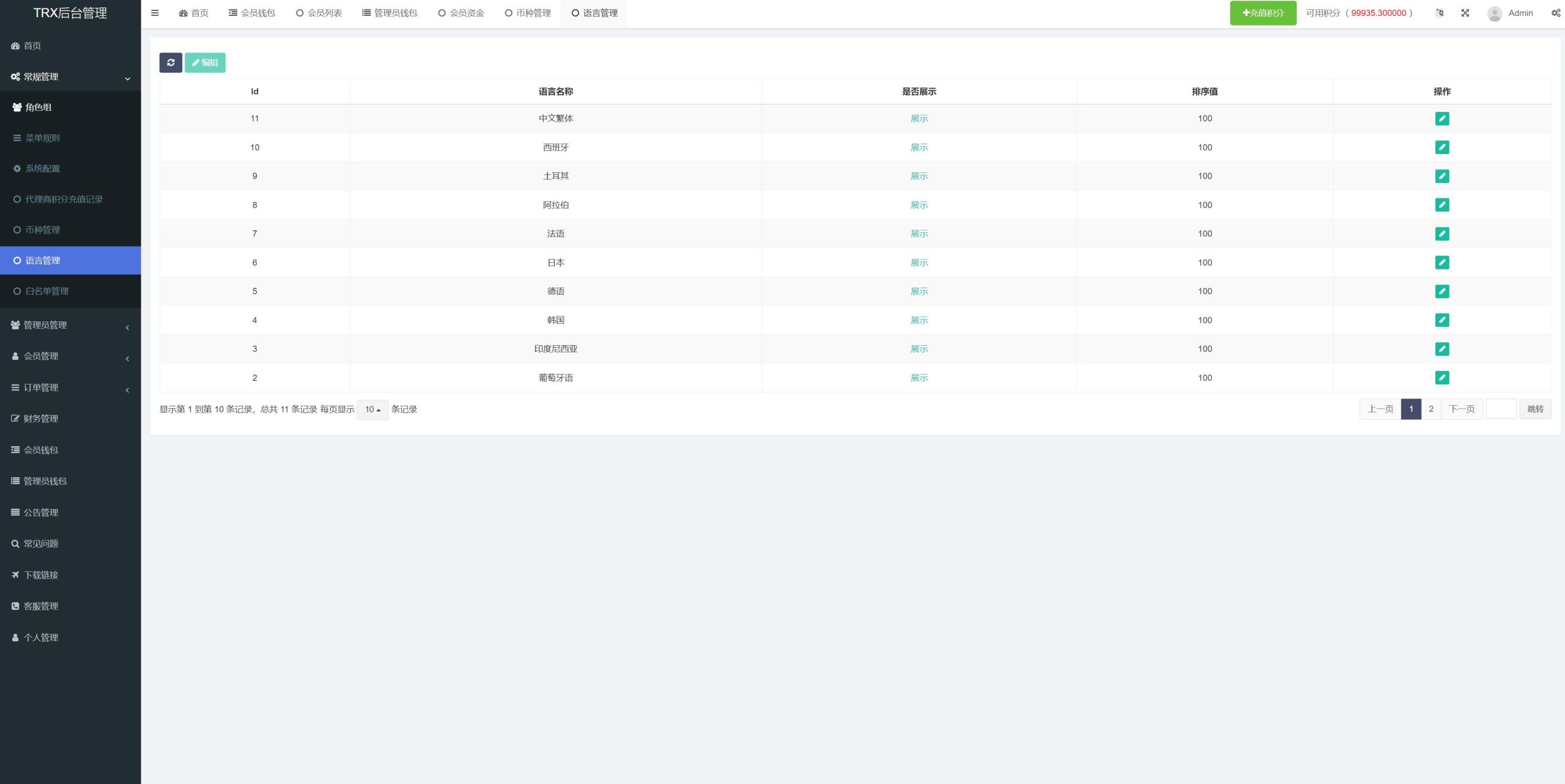Click the refresh table button

click(171, 62)
